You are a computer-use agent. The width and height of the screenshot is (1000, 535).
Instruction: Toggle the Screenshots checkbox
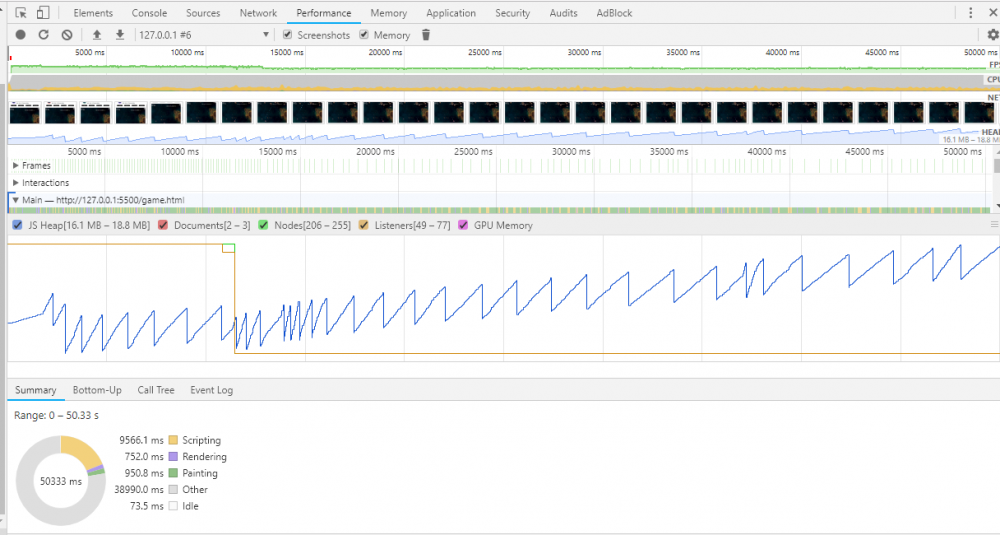pos(288,34)
